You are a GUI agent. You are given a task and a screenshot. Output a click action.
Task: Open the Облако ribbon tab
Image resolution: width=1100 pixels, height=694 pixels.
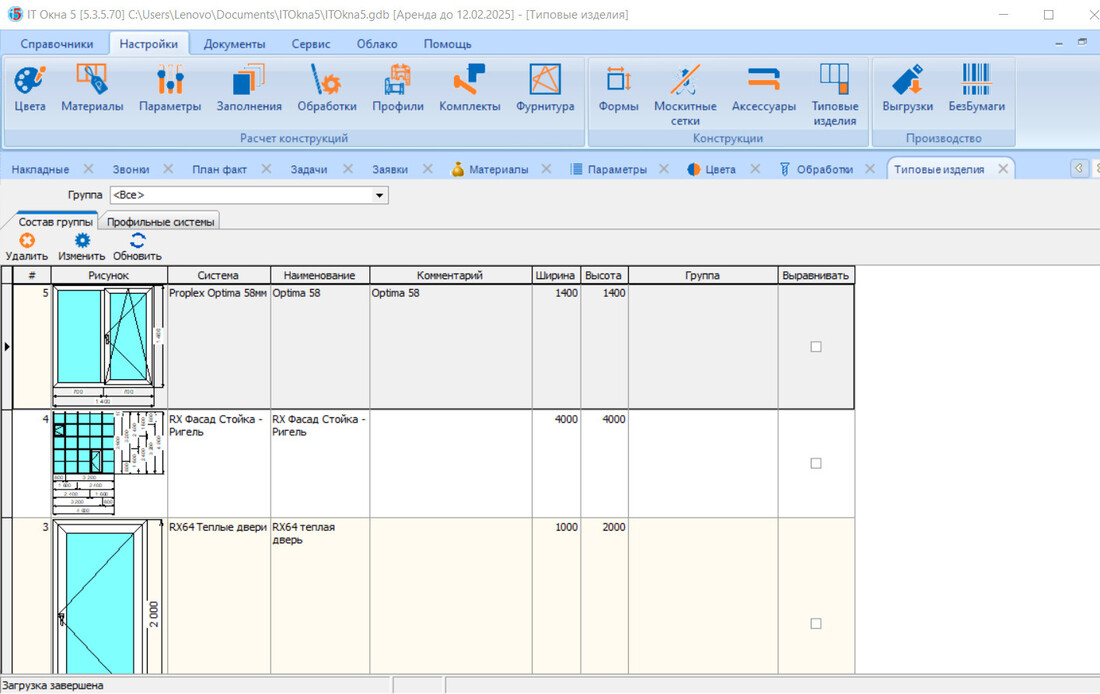click(x=377, y=44)
